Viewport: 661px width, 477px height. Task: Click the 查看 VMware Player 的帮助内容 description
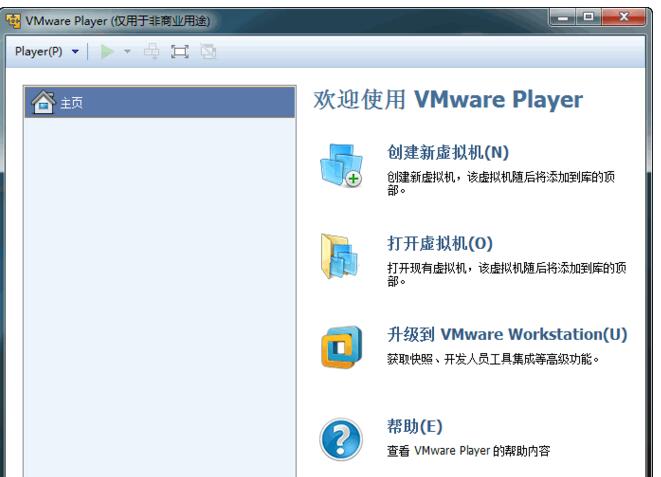(x=468, y=451)
